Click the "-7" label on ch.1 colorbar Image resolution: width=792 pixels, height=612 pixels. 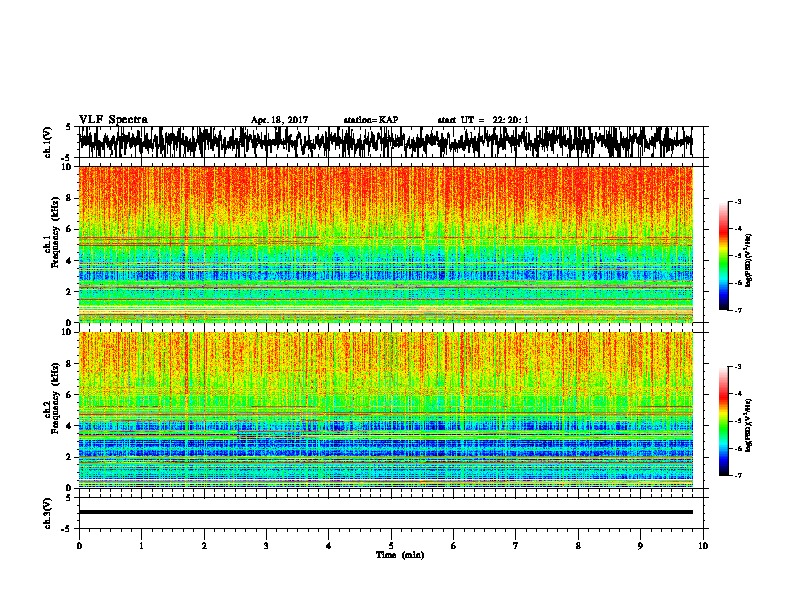pyautogui.click(x=737, y=310)
